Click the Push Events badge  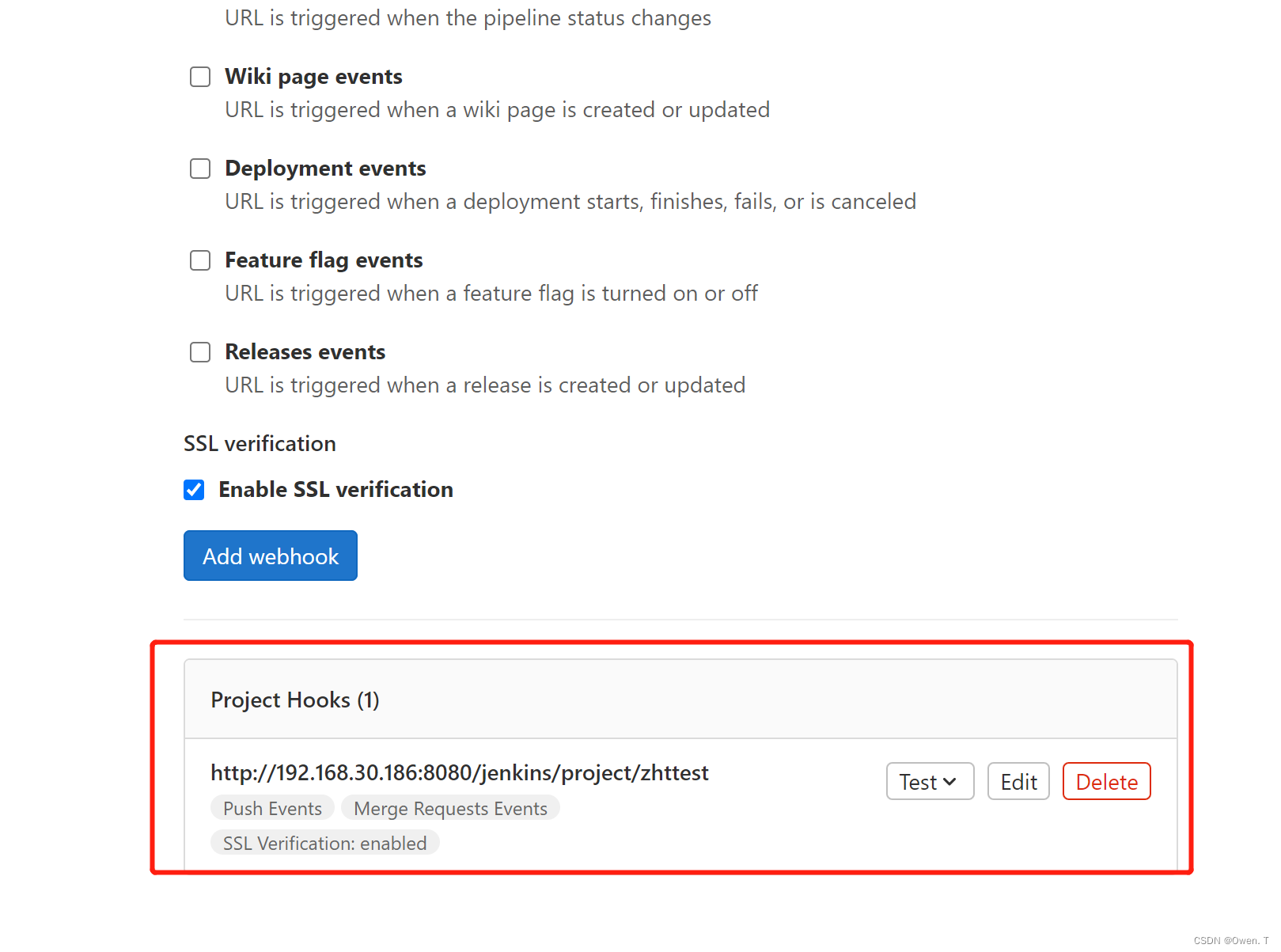[272, 808]
